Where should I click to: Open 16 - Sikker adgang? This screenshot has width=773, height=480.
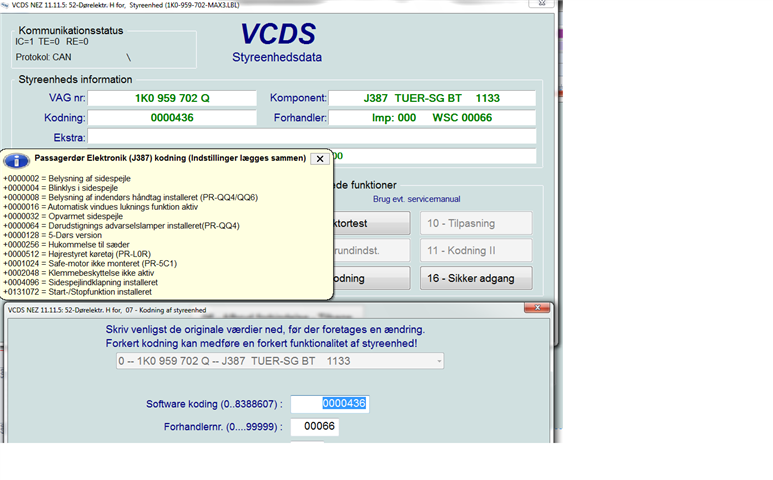coord(475,278)
